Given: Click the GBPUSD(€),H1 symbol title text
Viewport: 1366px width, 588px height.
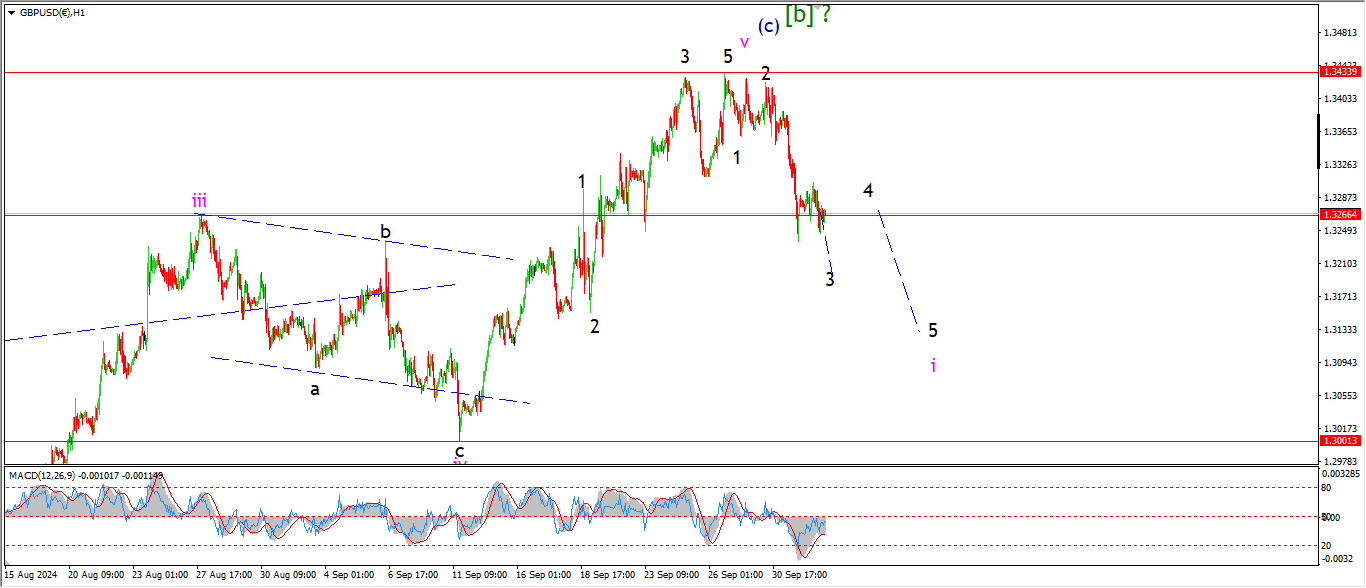Looking at the screenshot, I should click(52, 13).
